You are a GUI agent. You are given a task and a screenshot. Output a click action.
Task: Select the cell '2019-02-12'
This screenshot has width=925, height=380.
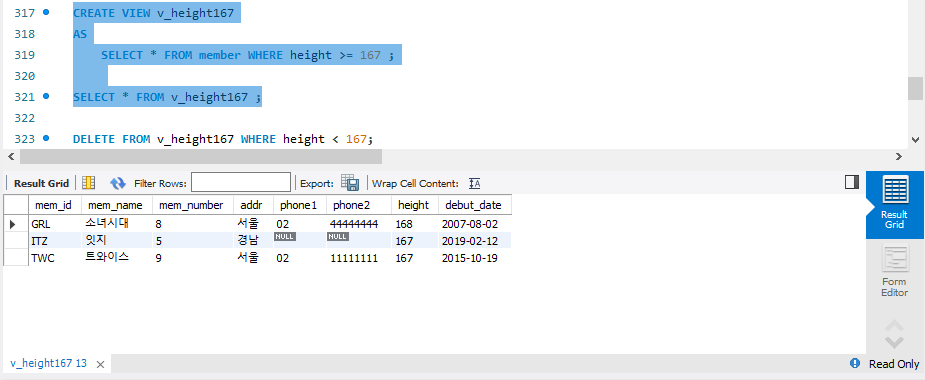pyautogui.click(x=474, y=241)
